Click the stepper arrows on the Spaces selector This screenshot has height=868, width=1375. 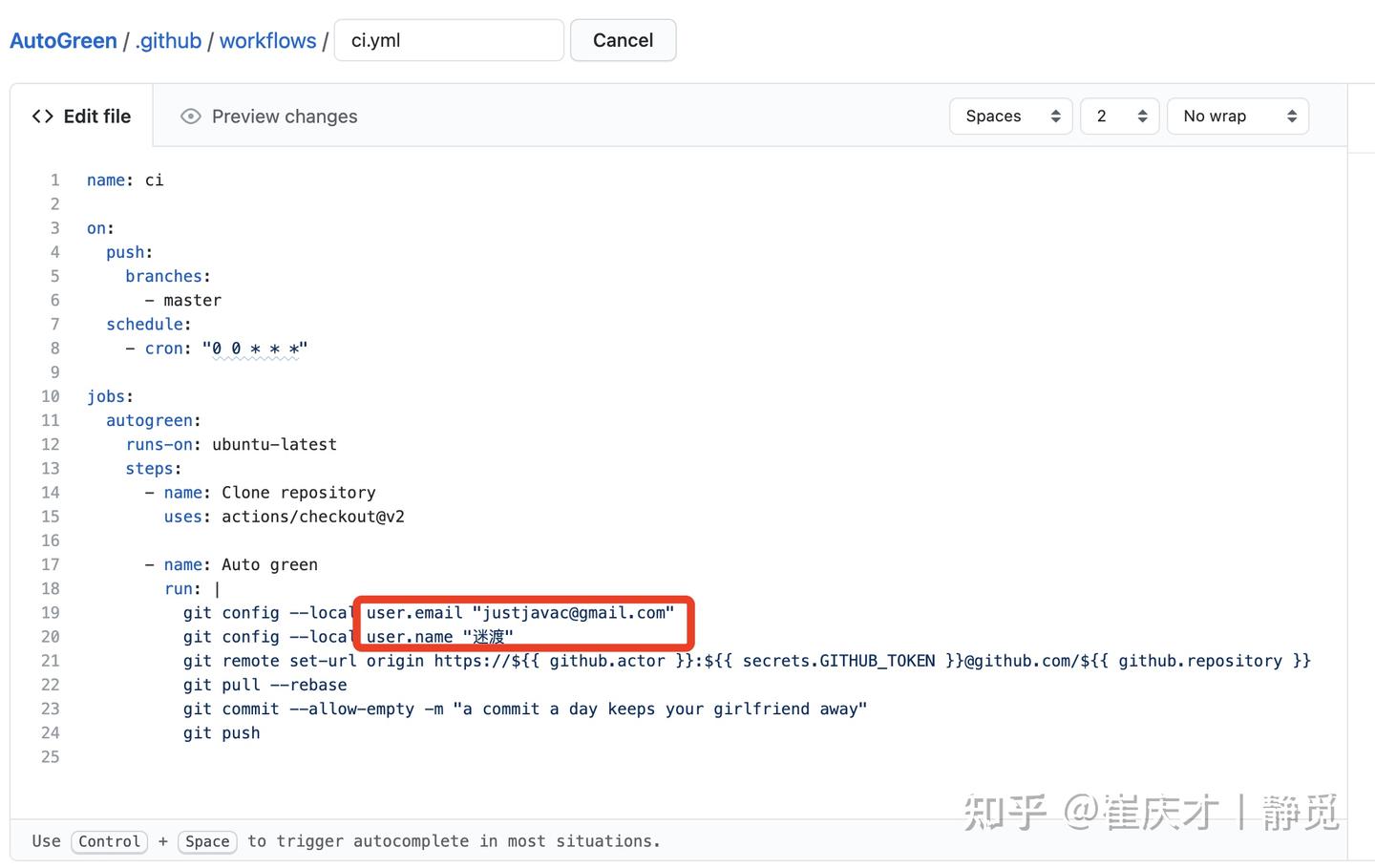(1056, 116)
